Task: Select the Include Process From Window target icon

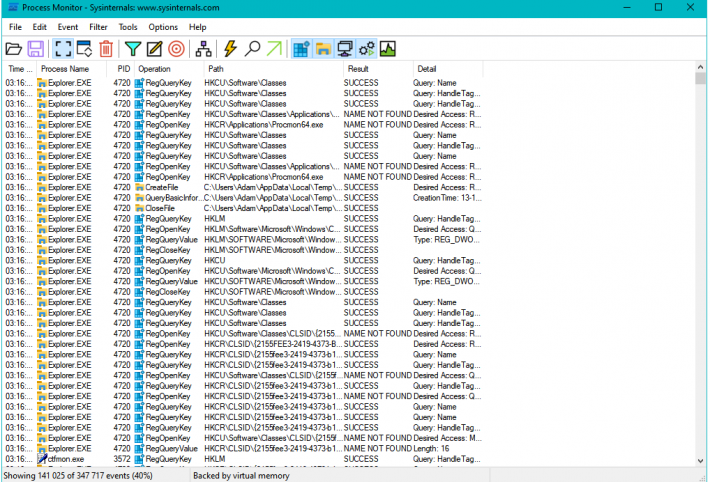Action: (176, 49)
